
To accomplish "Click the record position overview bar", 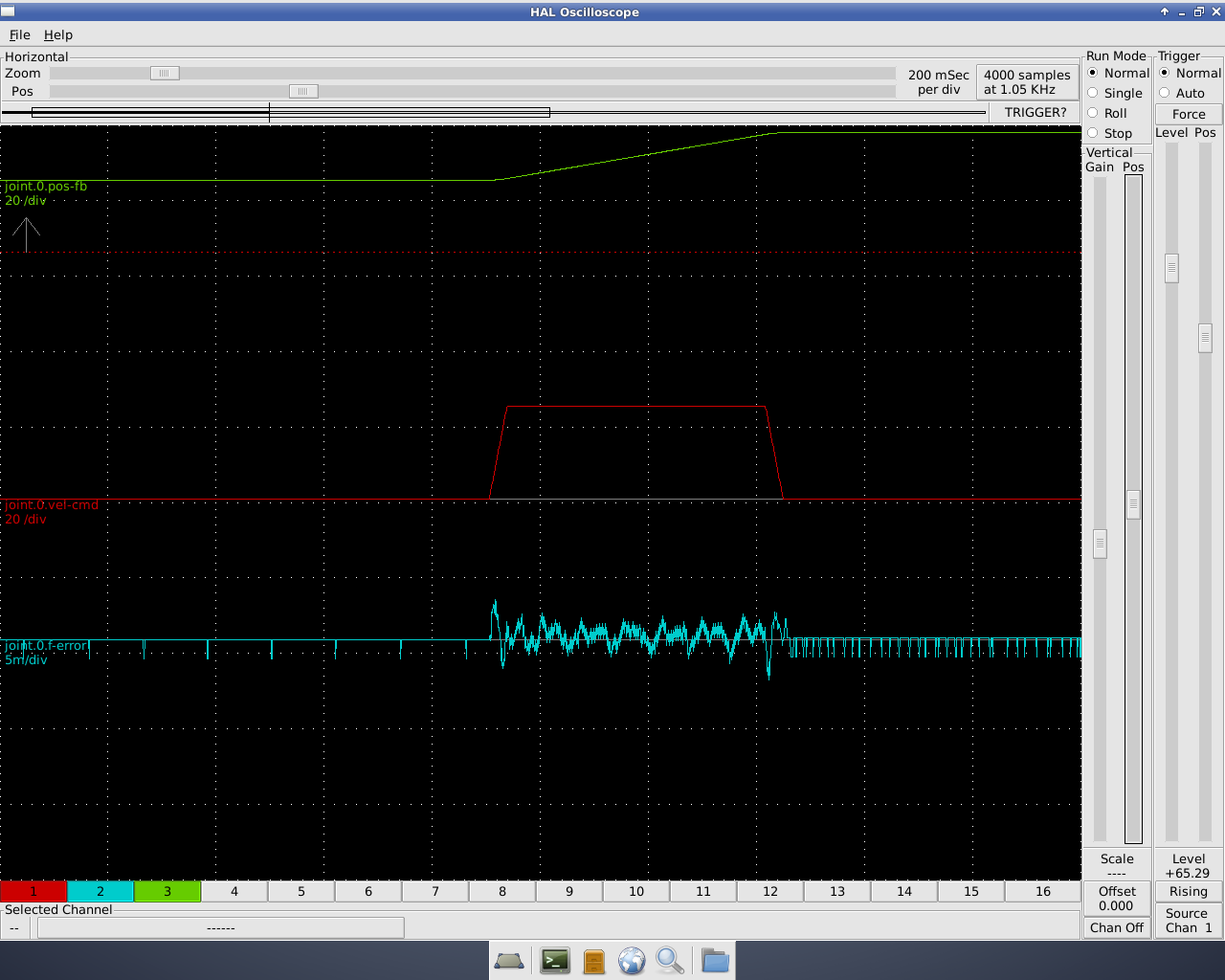I will (x=494, y=113).
